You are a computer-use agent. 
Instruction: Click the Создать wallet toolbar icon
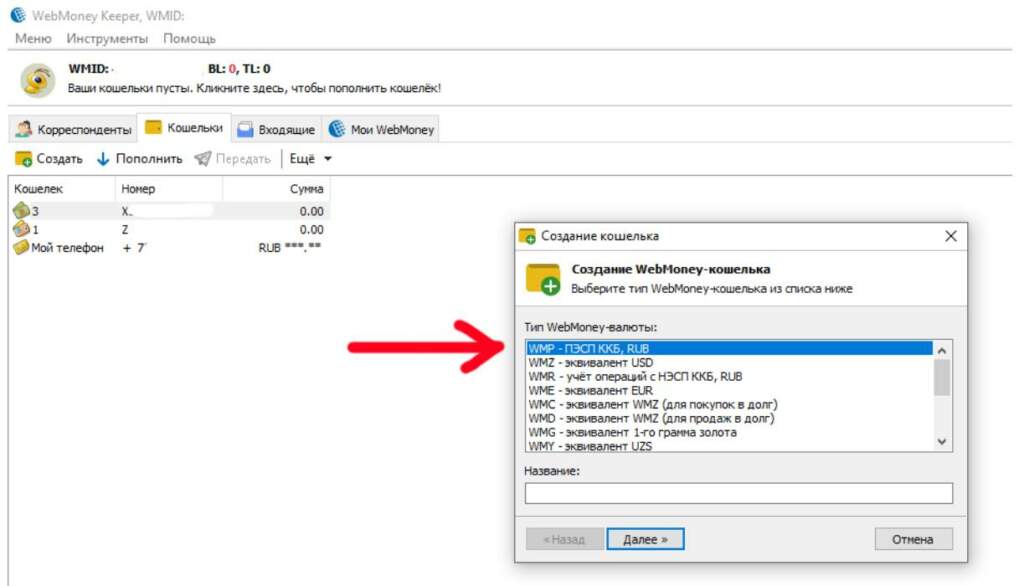(23, 159)
